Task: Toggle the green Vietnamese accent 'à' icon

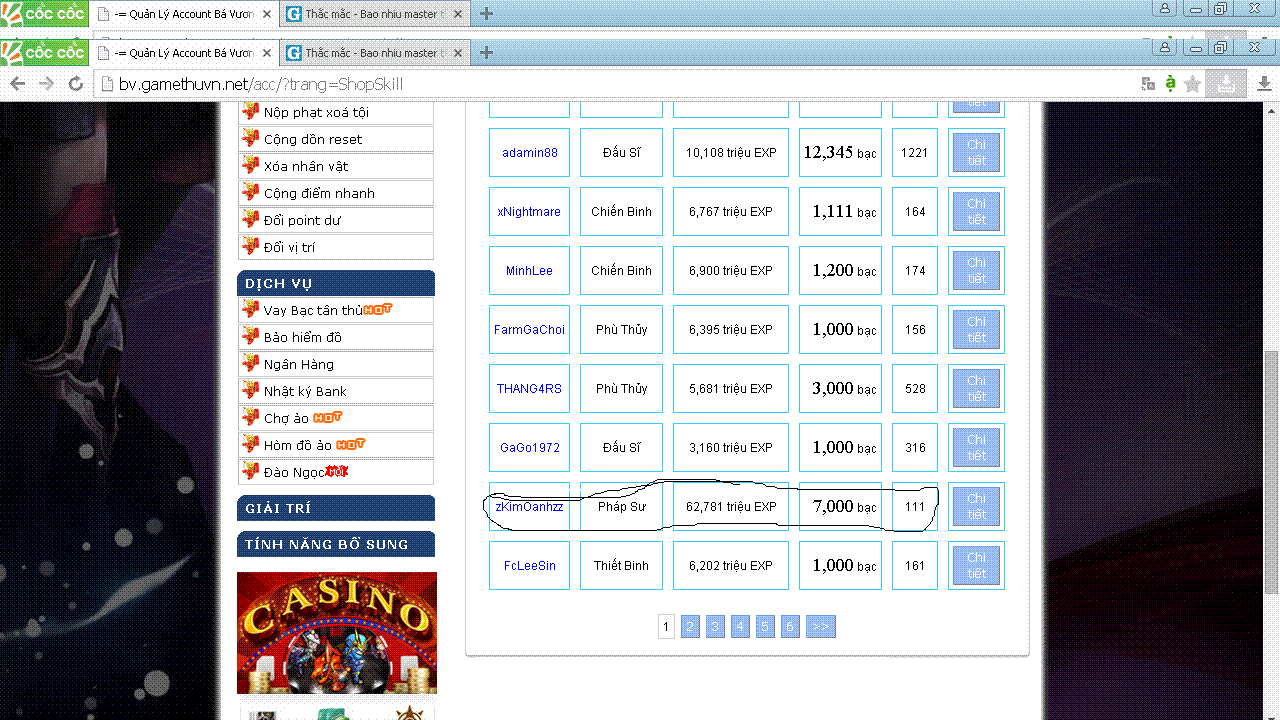Action: [1170, 84]
